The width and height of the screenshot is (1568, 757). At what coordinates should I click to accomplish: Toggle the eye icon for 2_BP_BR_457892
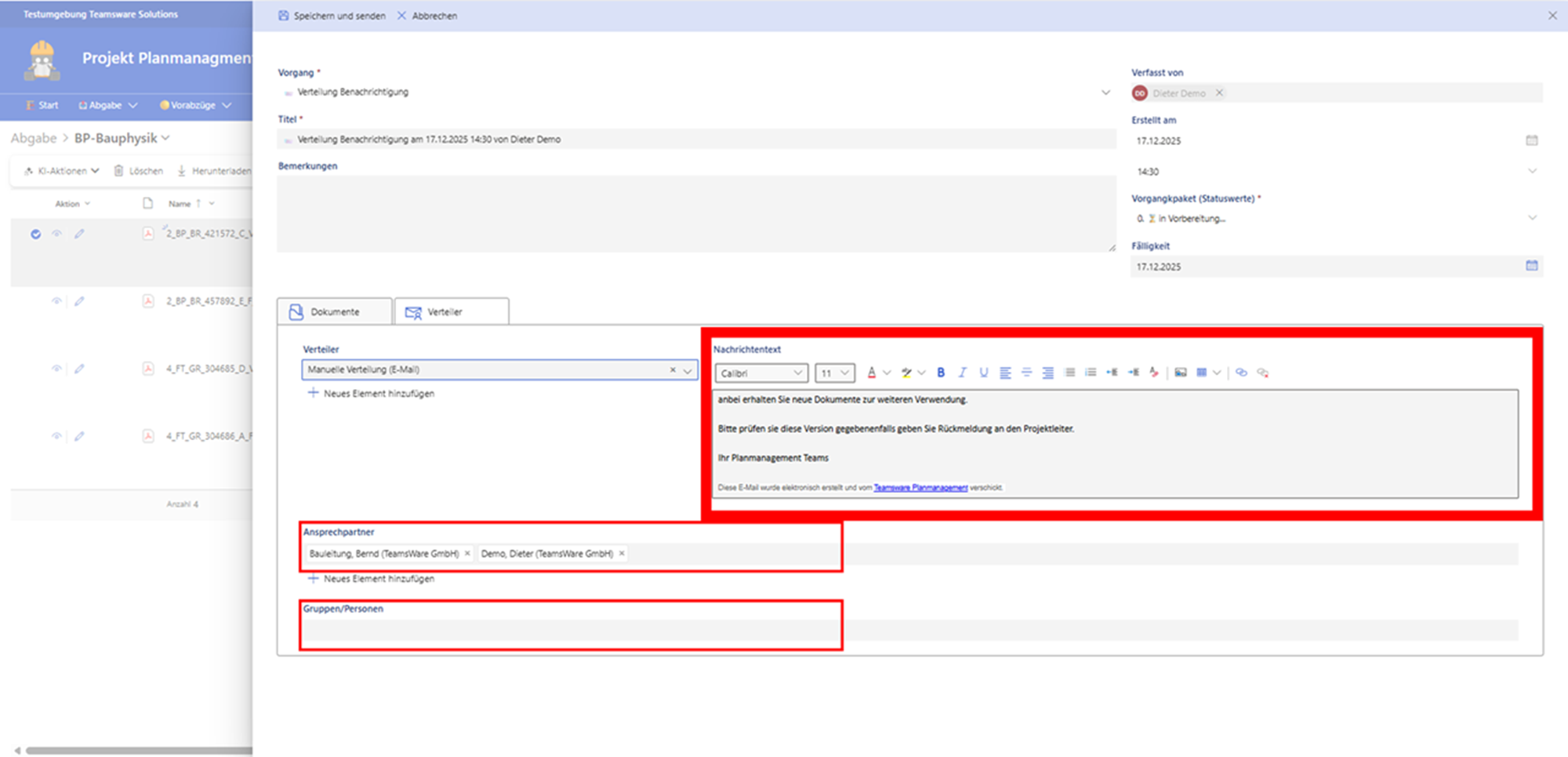56,301
